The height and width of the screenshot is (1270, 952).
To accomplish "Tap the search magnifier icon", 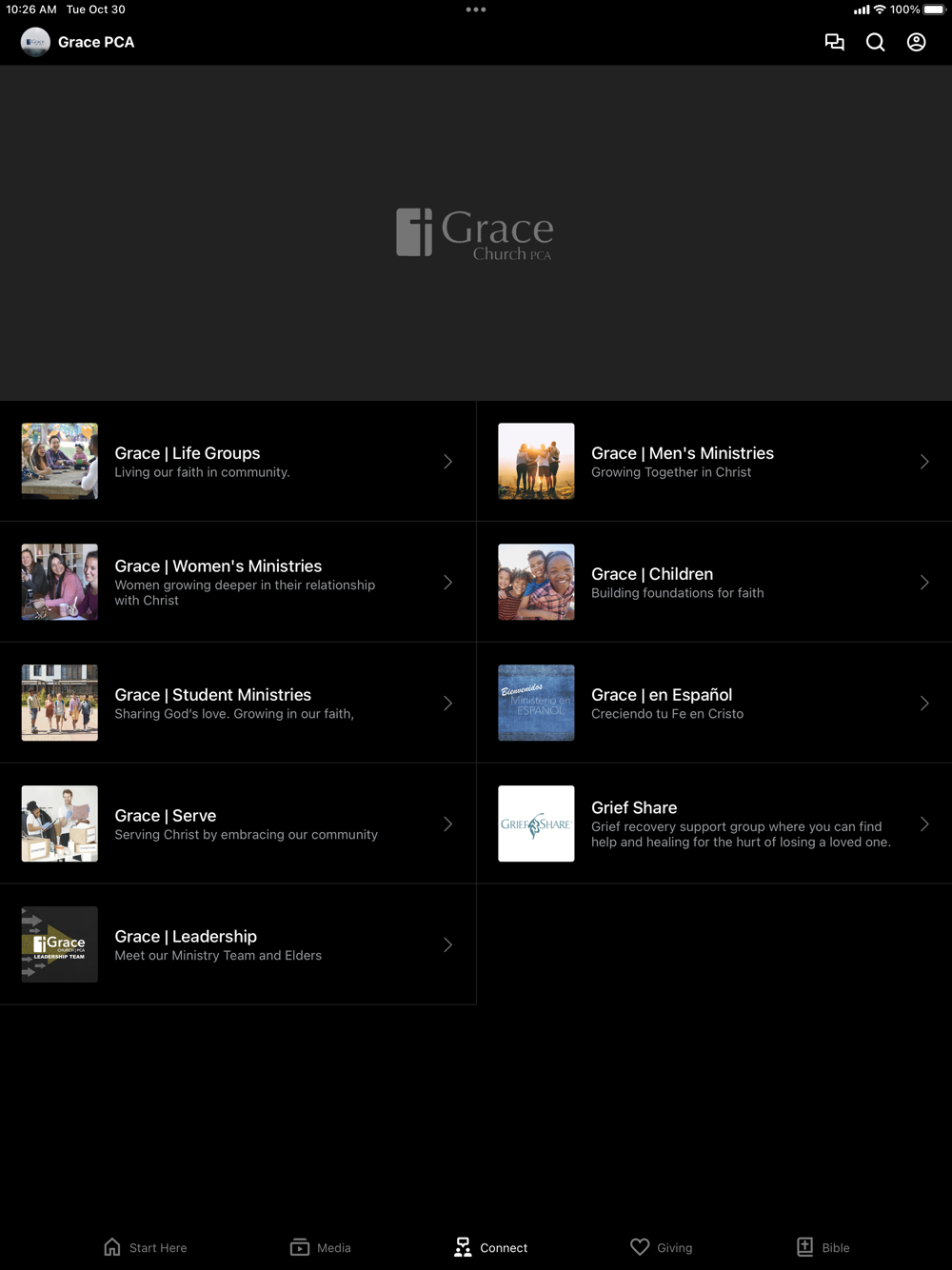I will tap(875, 42).
